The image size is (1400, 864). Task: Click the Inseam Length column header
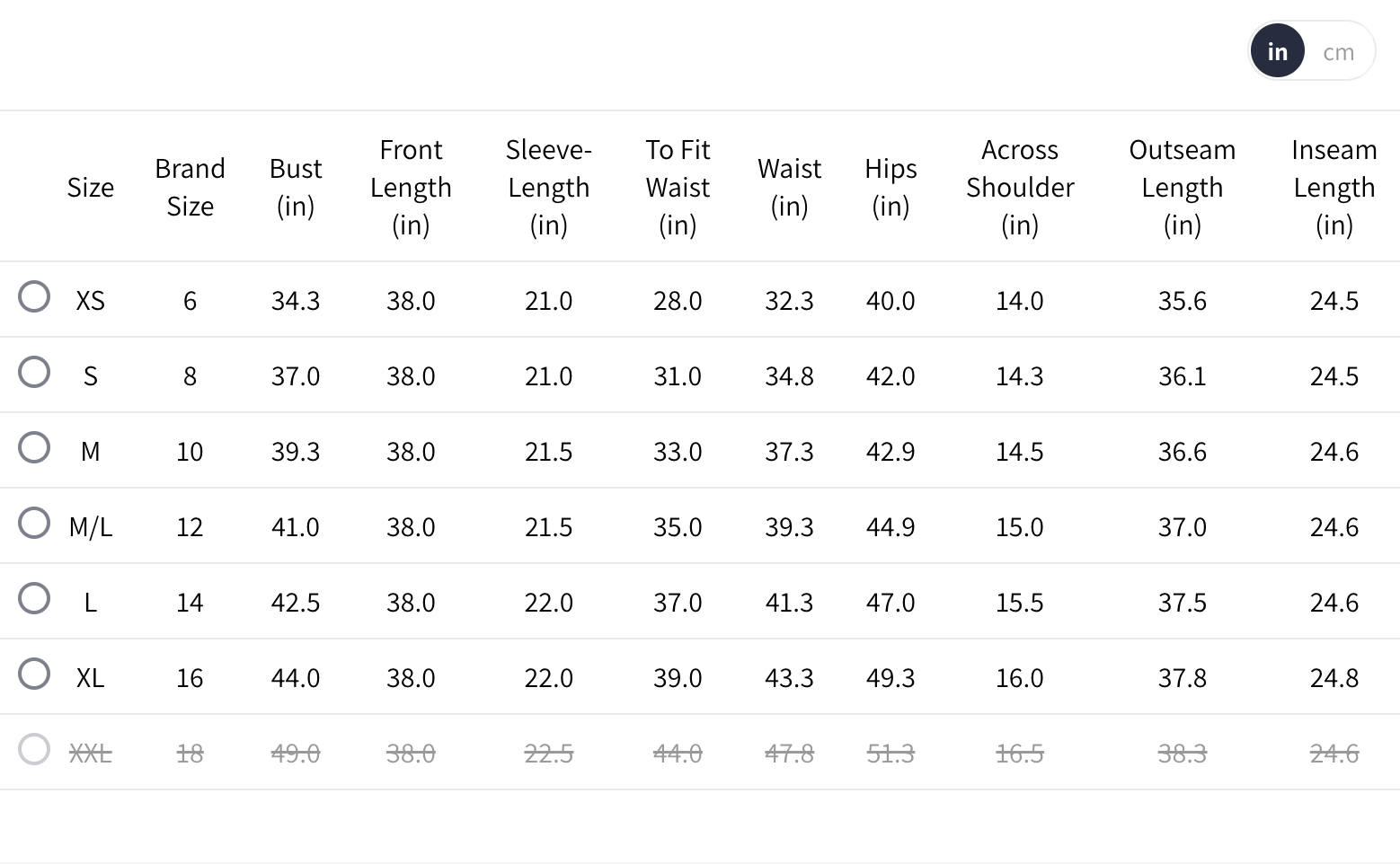coord(1334,187)
